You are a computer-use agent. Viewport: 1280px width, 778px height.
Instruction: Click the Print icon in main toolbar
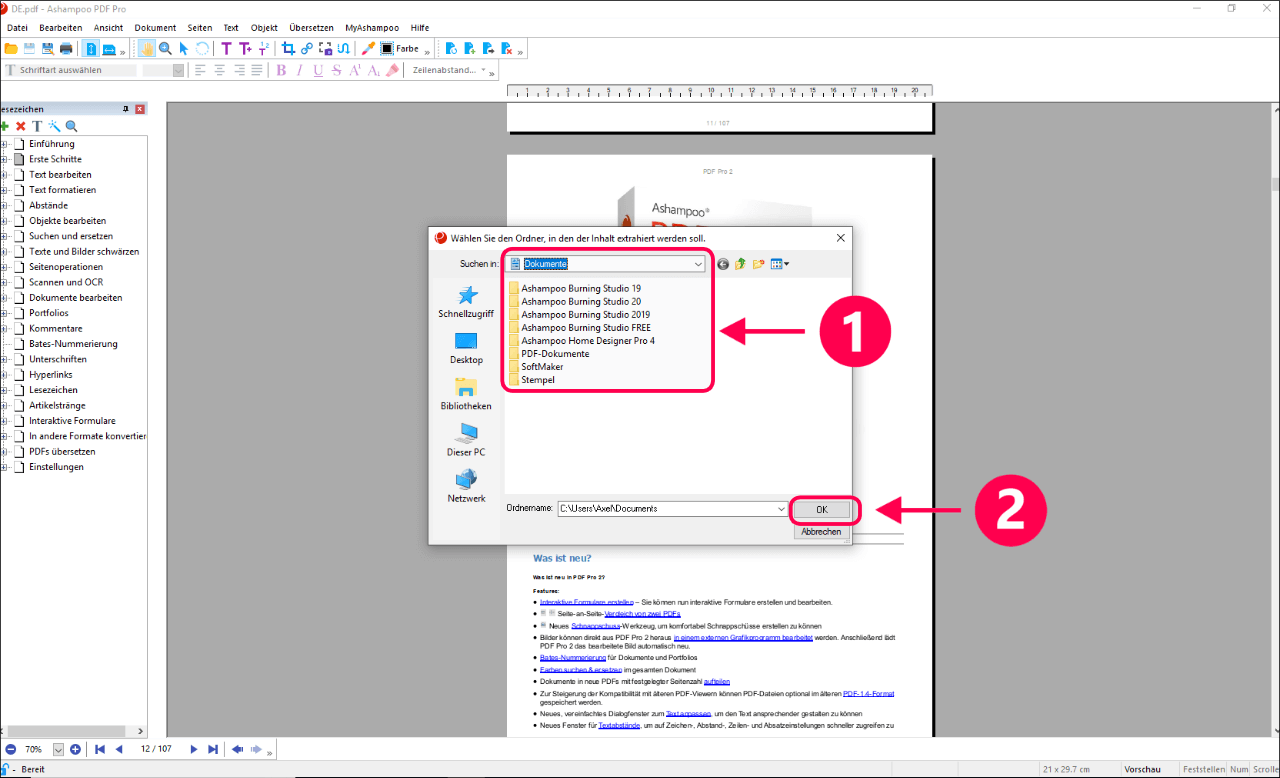click(x=66, y=48)
